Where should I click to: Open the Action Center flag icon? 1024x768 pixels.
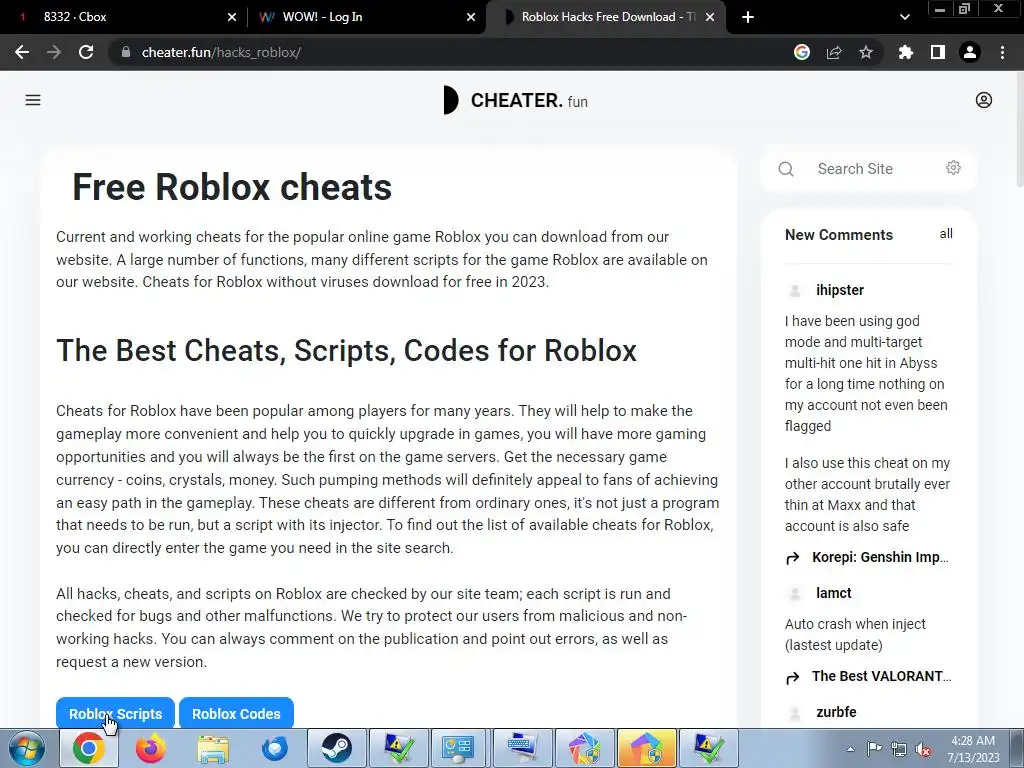click(x=874, y=749)
